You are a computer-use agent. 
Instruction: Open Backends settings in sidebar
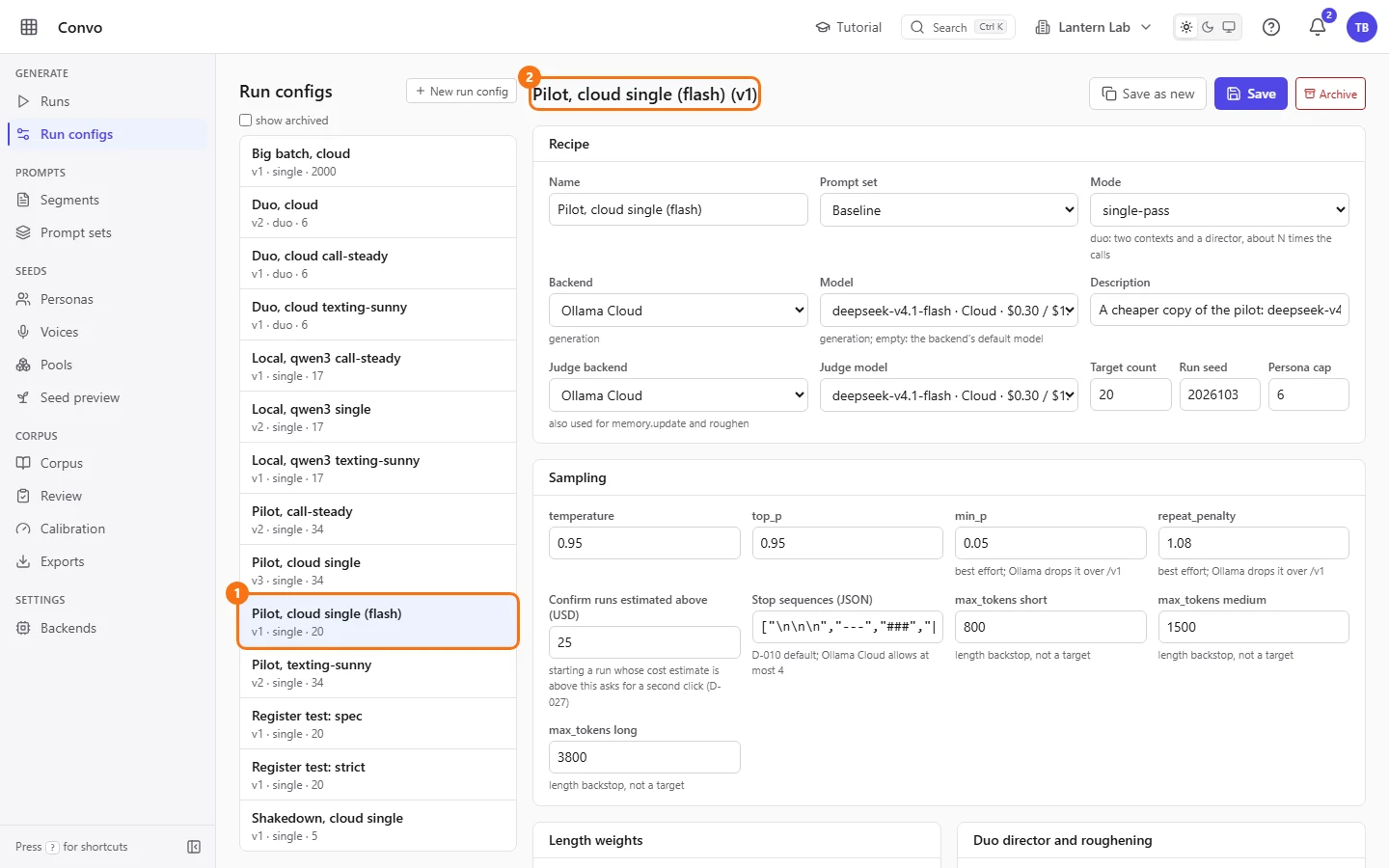point(107,628)
